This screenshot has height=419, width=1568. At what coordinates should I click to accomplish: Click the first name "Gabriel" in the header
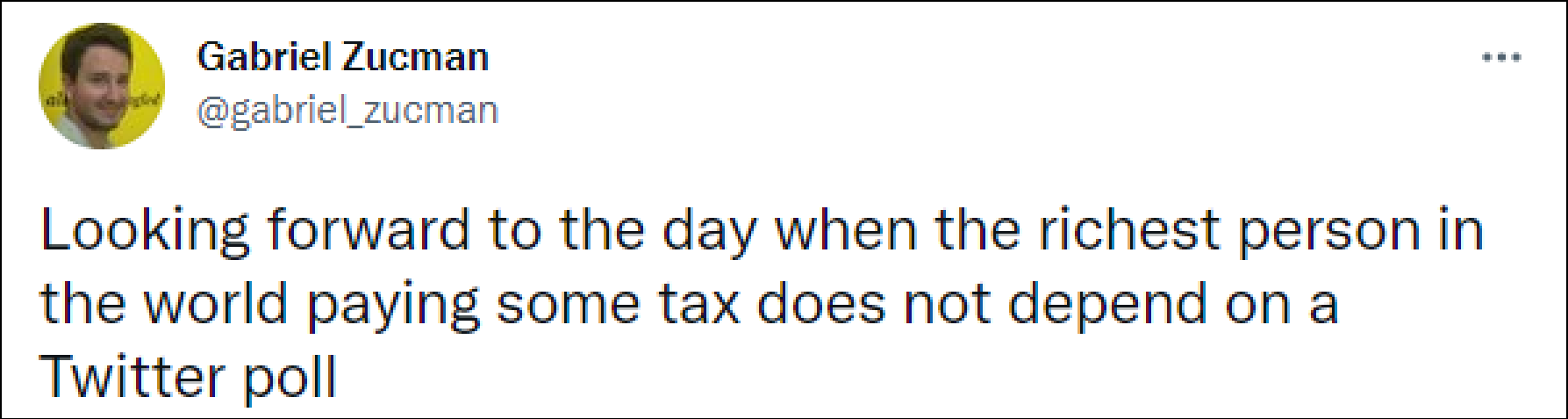pos(264,58)
